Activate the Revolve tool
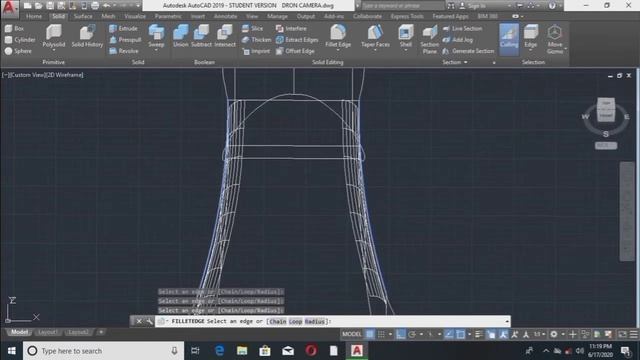The image size is (640, 360). [x=124, y=51]
